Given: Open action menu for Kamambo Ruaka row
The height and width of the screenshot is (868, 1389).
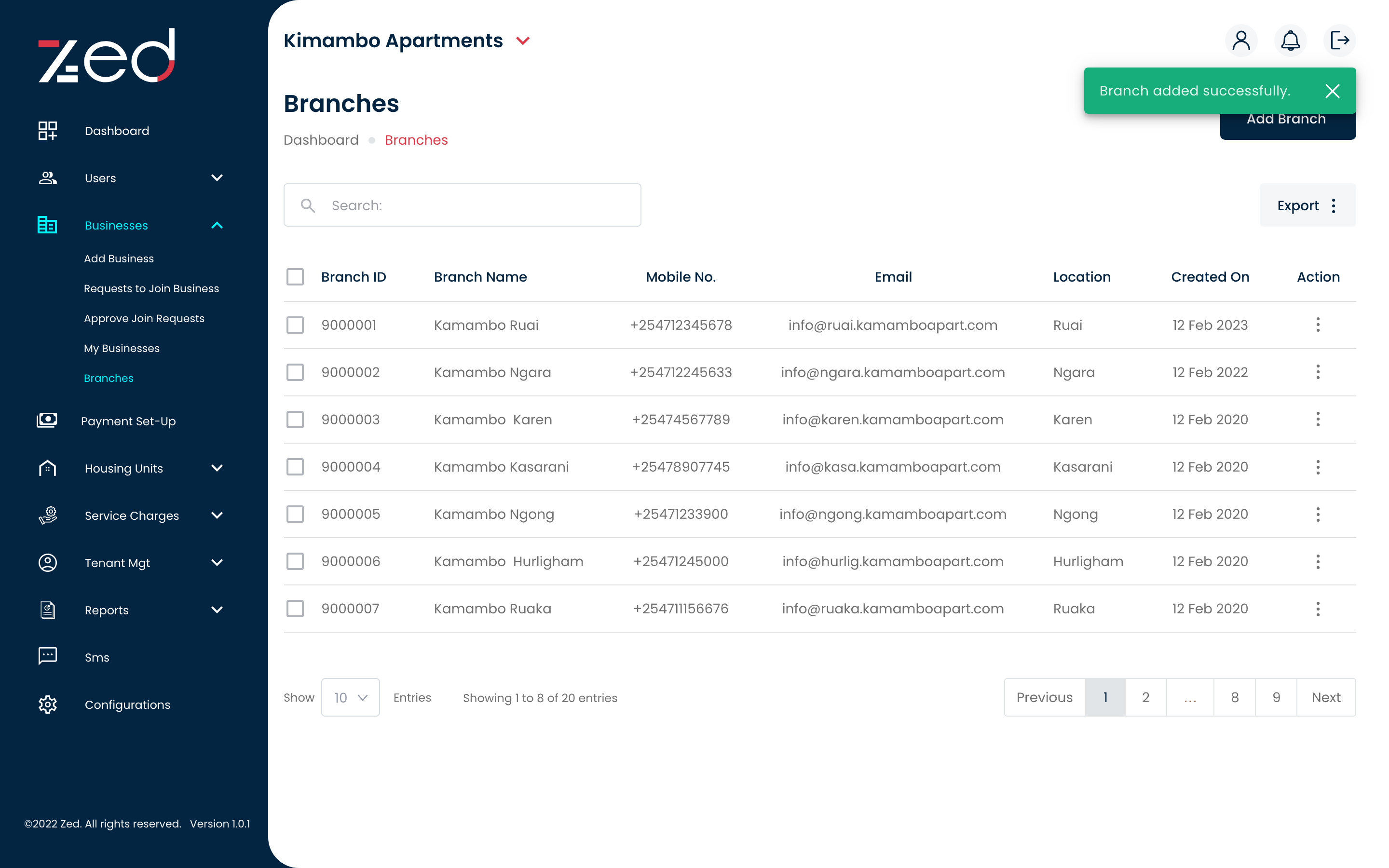Looking at the screenshot, I should click(x=1317, y=609).
